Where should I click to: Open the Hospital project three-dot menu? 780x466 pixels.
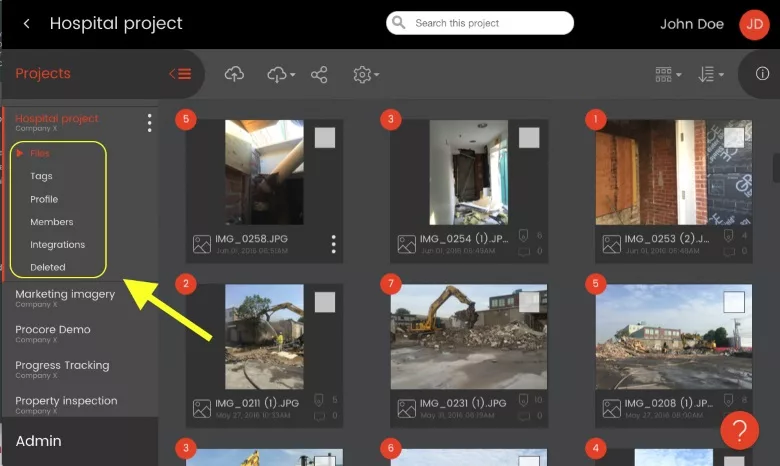149,123
